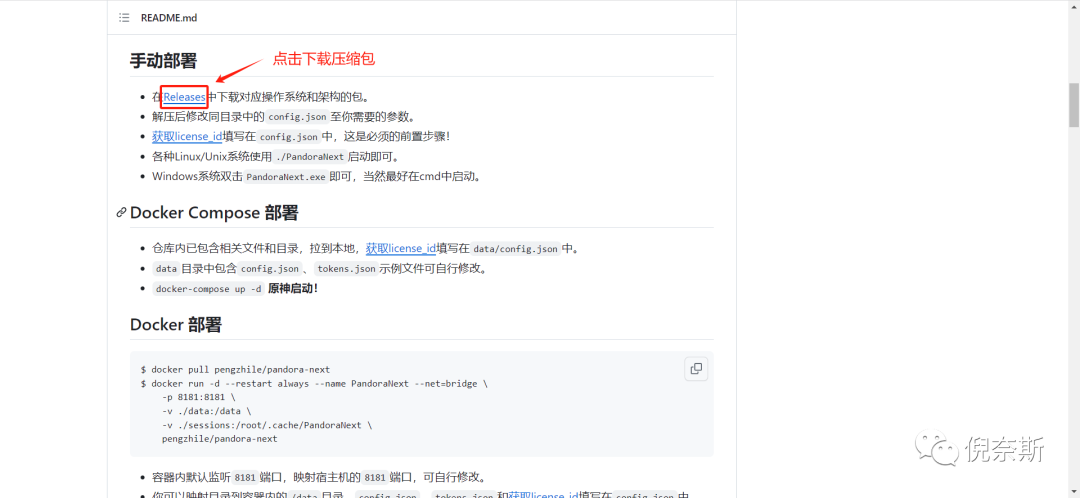This screenshot has height=498, width=1080.
Task: Click the Docker 部署 heading
Action: [x=176, y=324]
